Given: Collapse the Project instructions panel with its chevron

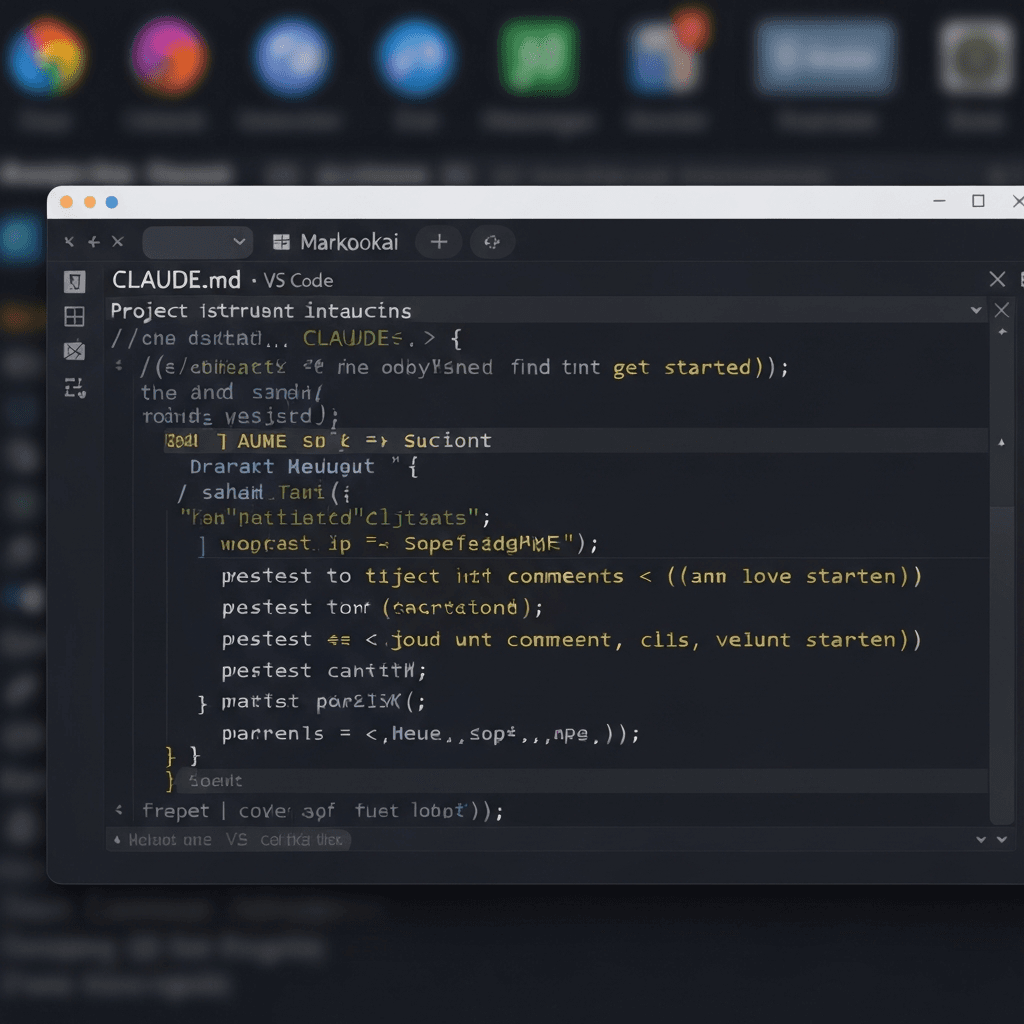Looking at the screenshot, I should 977,311.
